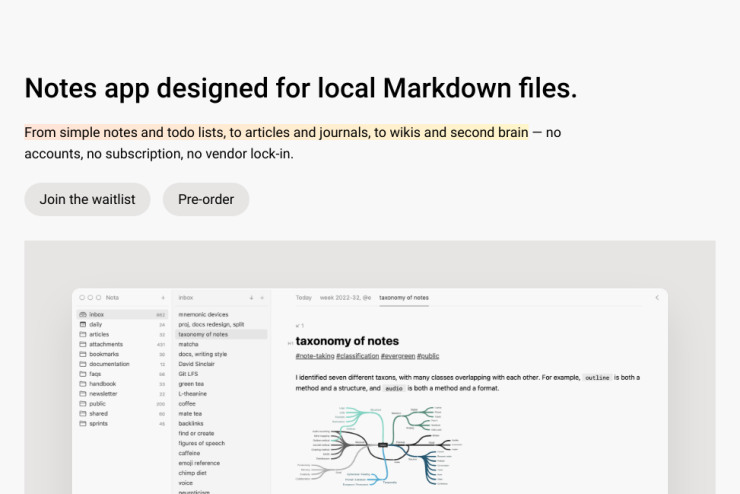
Task: Click the faqs folder icon
Action: tap(83, 374)
